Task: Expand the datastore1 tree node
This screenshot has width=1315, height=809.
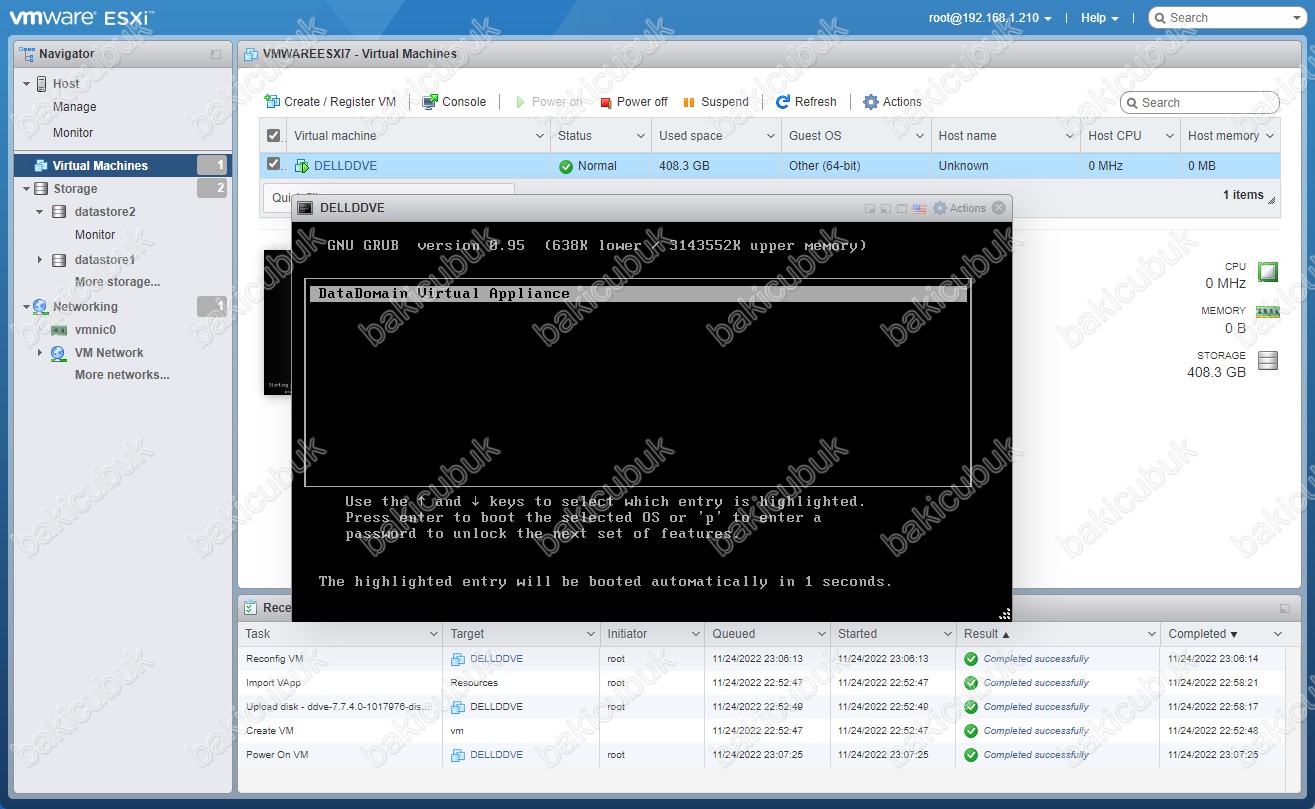Action: coord(40,260)
